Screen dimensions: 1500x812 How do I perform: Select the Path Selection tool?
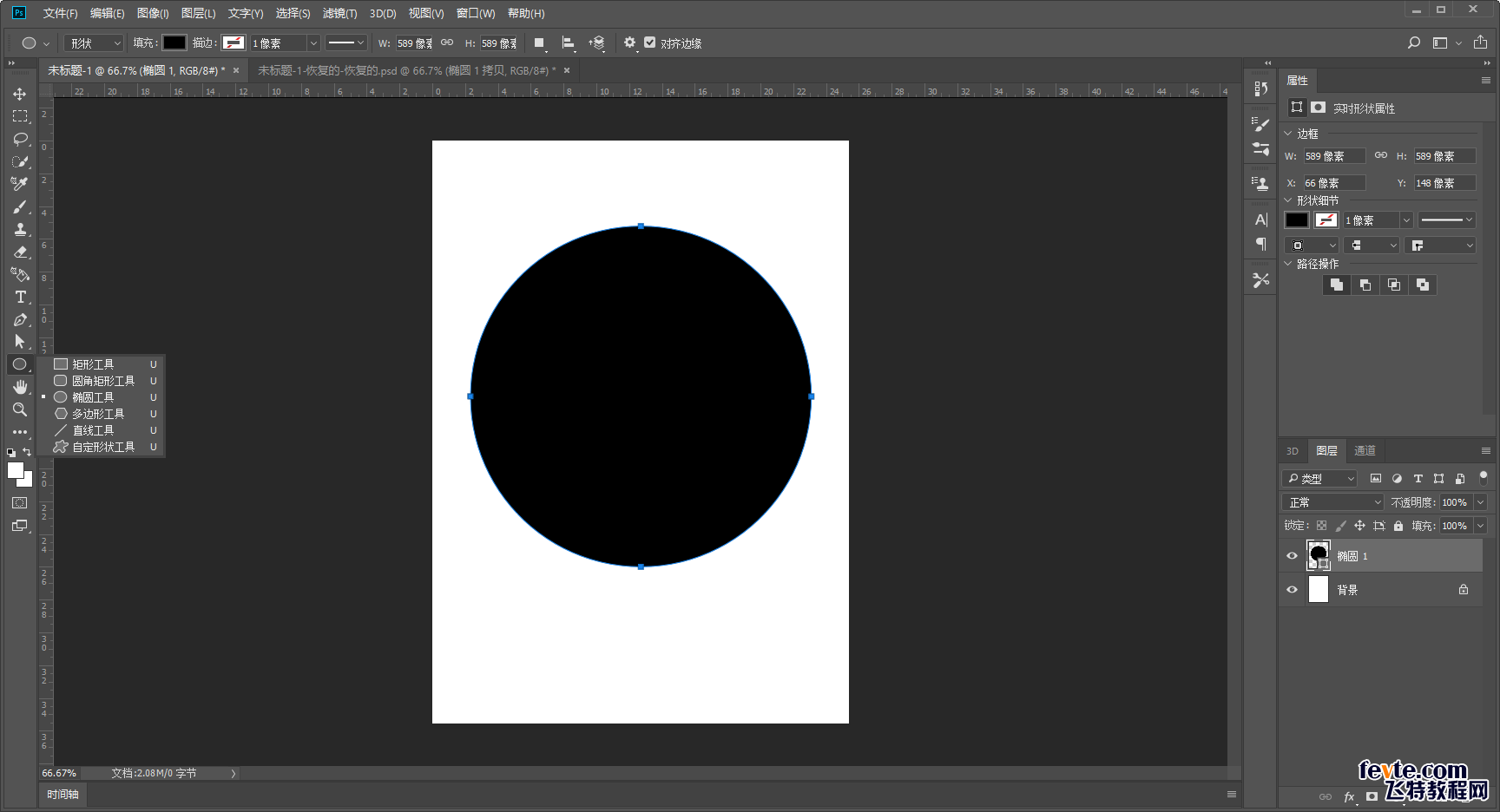pos(19,342)
